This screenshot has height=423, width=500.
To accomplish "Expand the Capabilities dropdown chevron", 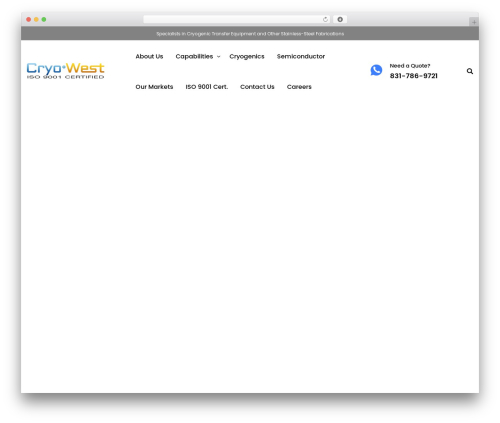I will click(219, 57).
